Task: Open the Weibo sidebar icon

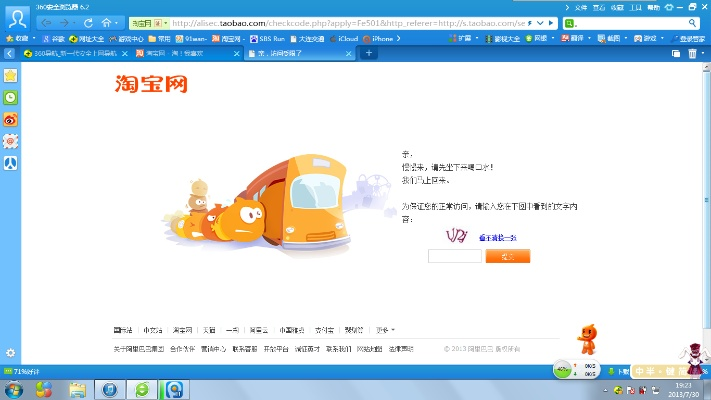Action: [x=10, y=119]
